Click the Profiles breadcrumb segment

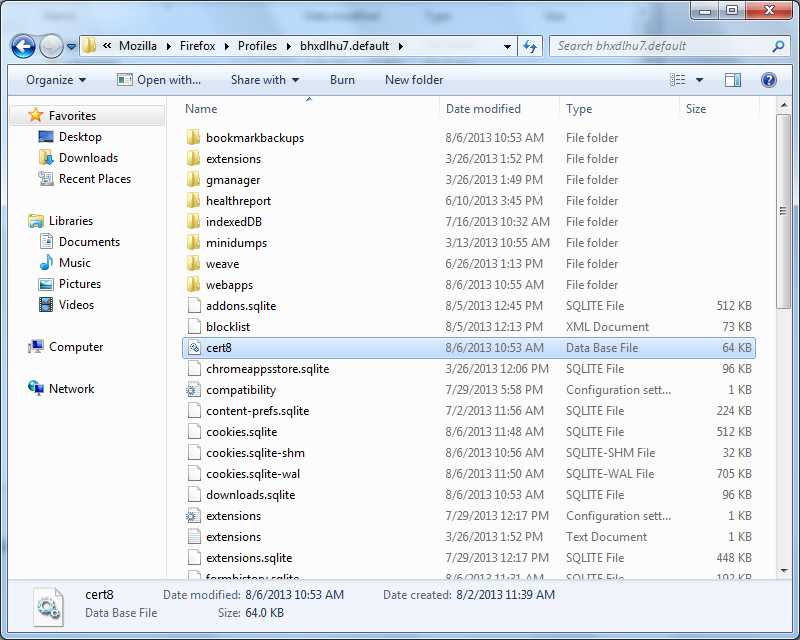point(257,46)
